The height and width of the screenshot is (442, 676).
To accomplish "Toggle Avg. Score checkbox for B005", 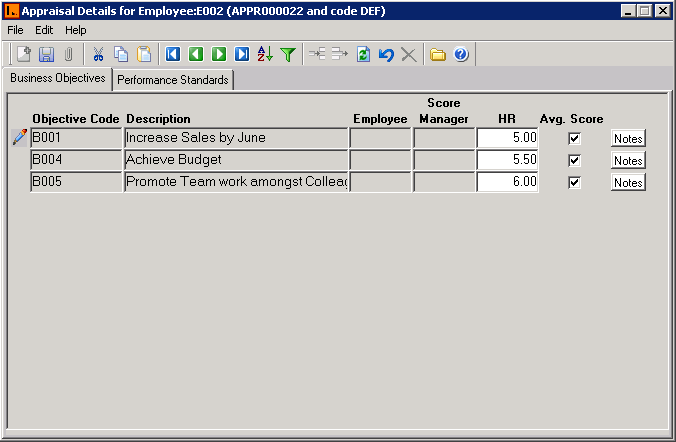I will tap(574, 182).
